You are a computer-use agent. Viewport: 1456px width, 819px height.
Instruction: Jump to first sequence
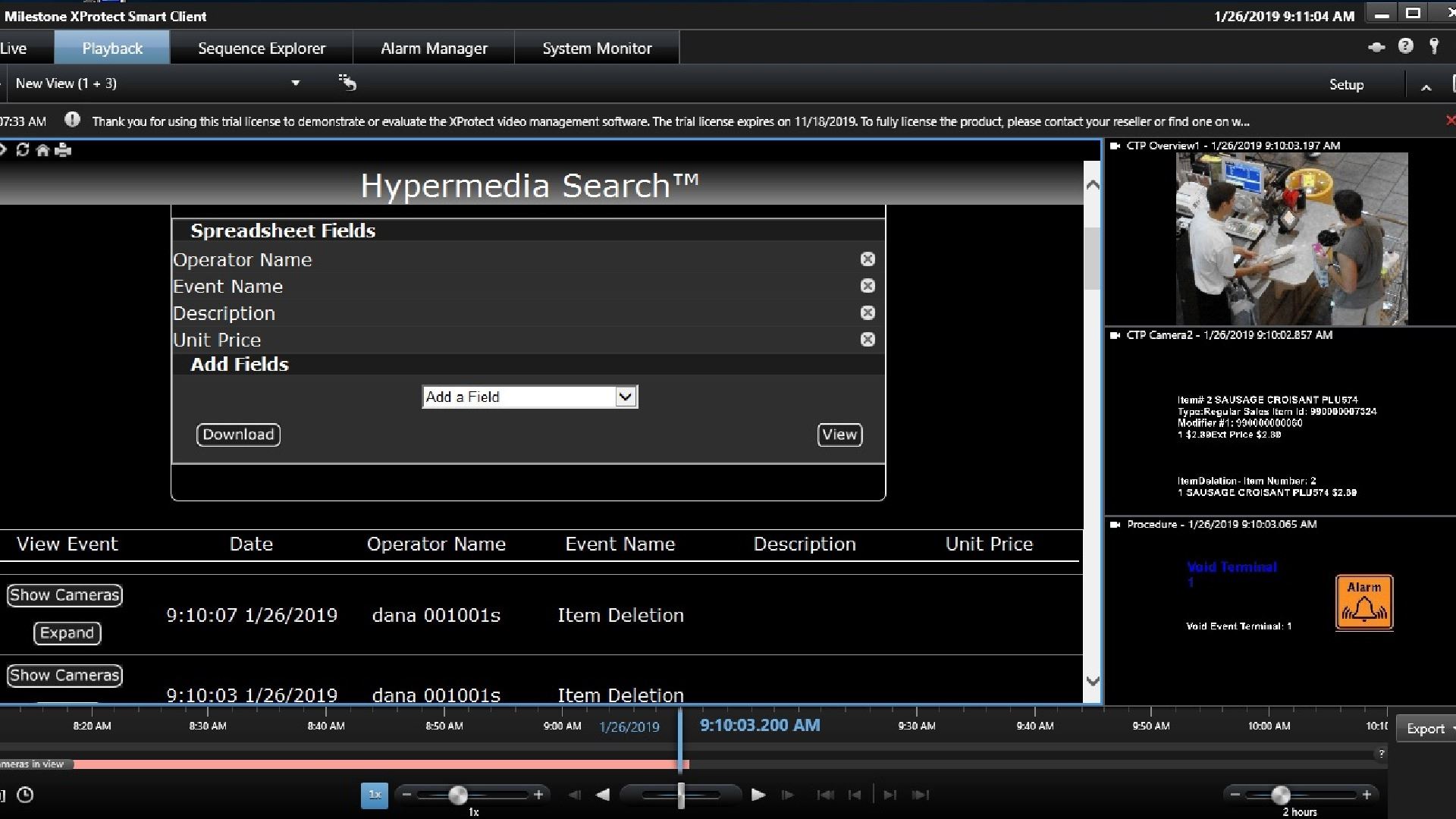click(825, 795)
